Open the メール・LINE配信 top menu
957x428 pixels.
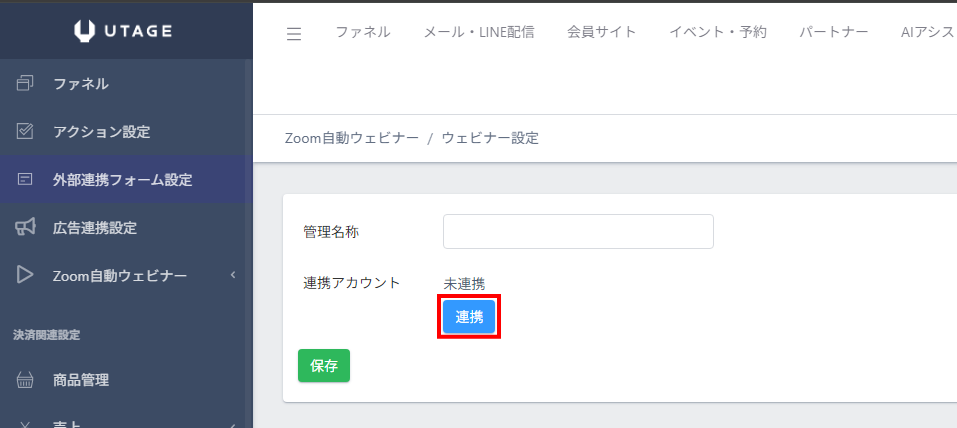(x=478, y=32)
